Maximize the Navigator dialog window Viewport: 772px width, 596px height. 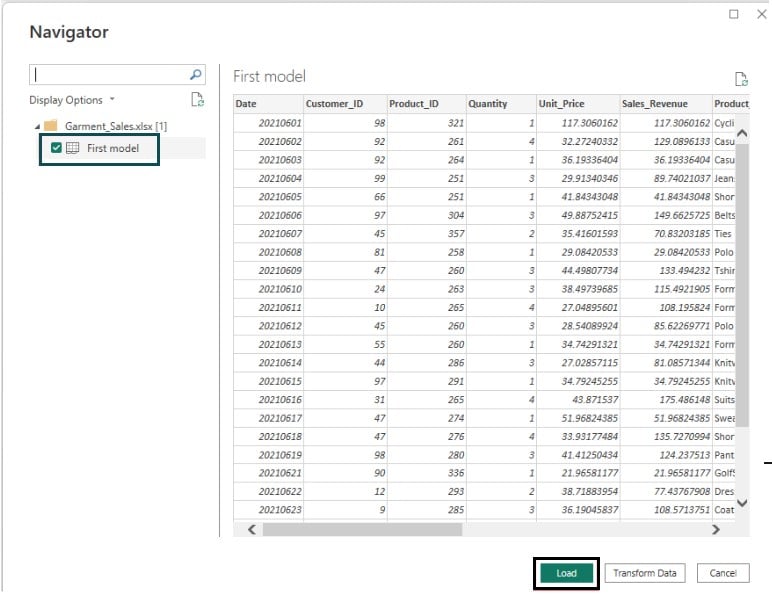(x=734, y=14)
